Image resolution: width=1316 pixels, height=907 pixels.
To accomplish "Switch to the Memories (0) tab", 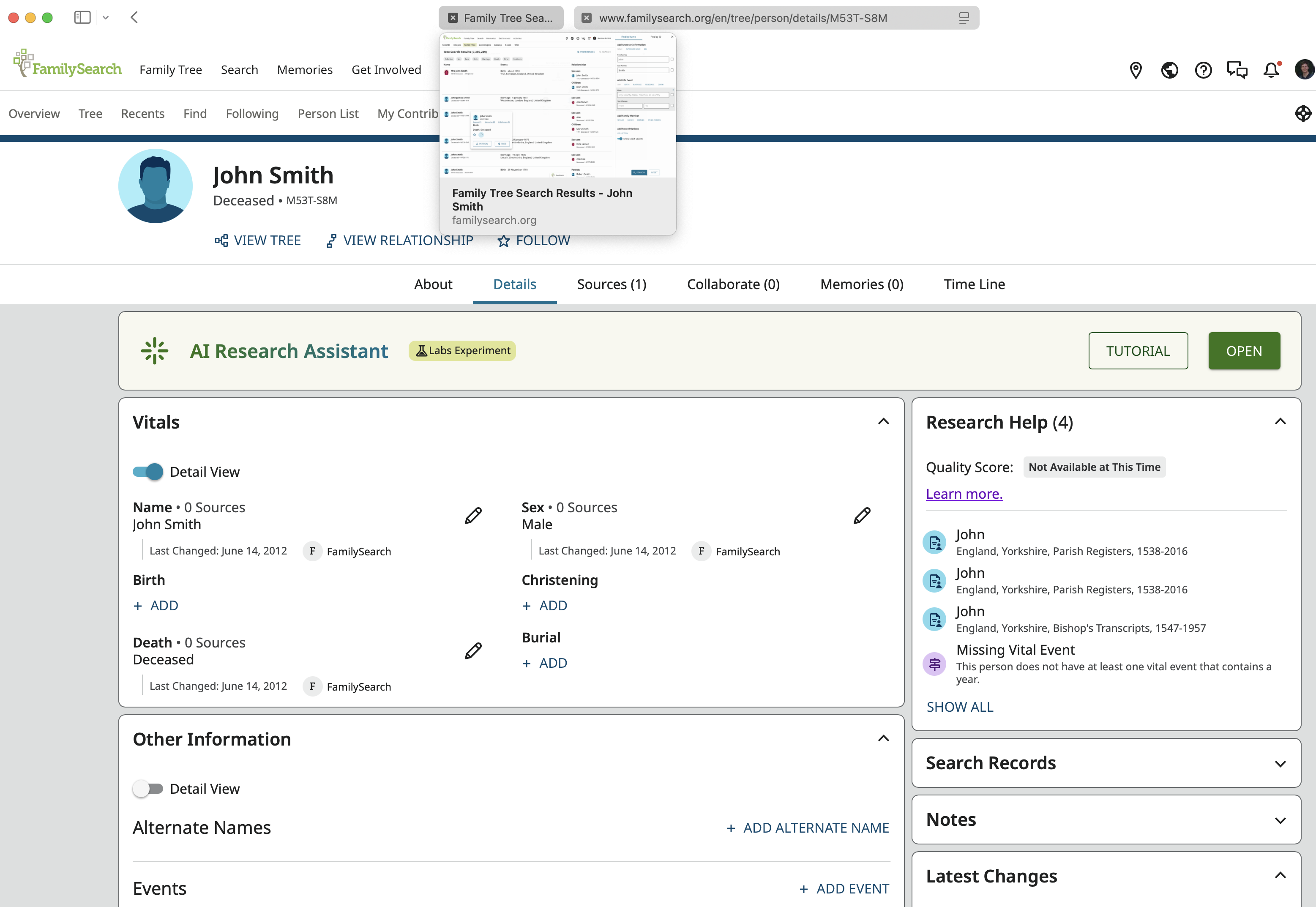I will click(861, 284).
